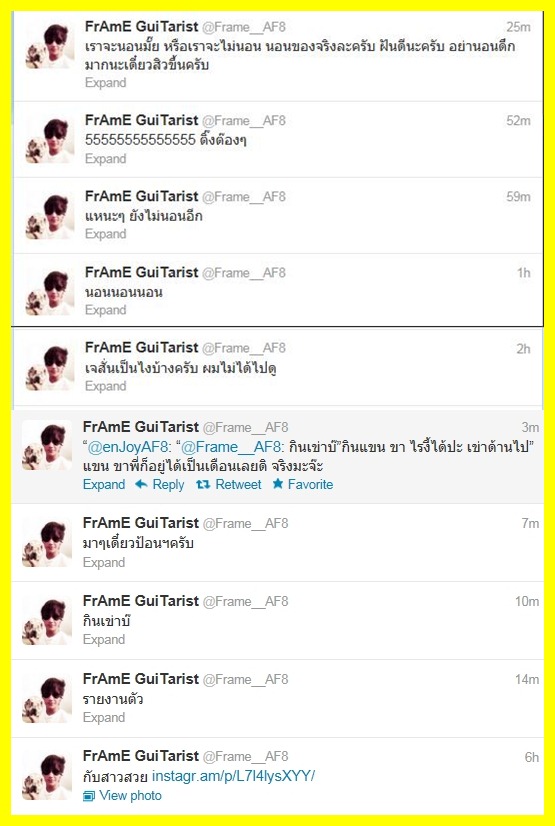Click the Reply arrow icon on the 3m tweet
This screenshot has width=555, height=826.
(x=141, y=484)
